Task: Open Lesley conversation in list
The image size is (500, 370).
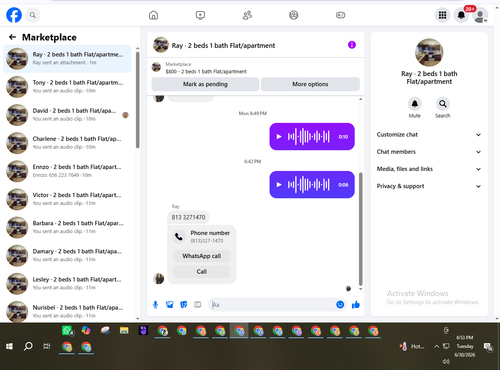Action: click(x=68, y=284)
